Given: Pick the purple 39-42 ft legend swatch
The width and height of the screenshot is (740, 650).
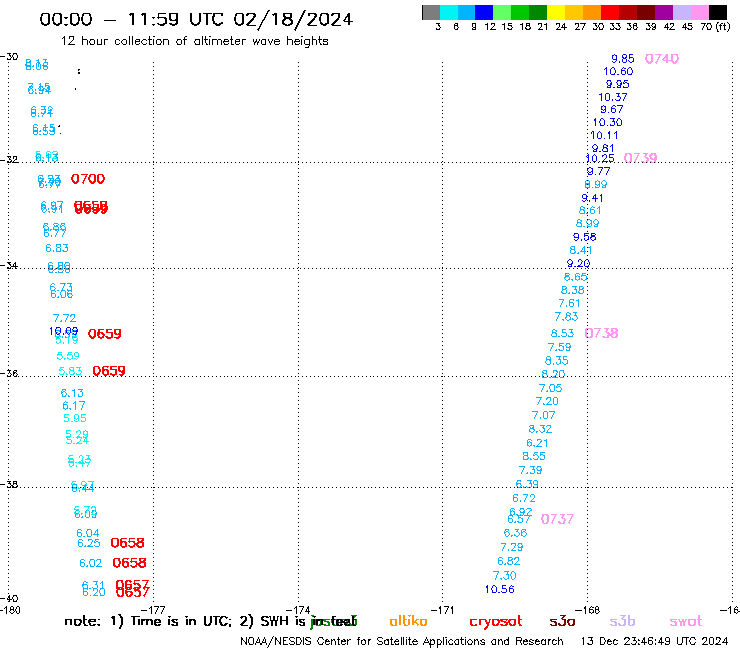Looking at the screenshot, I should (663, 12).
